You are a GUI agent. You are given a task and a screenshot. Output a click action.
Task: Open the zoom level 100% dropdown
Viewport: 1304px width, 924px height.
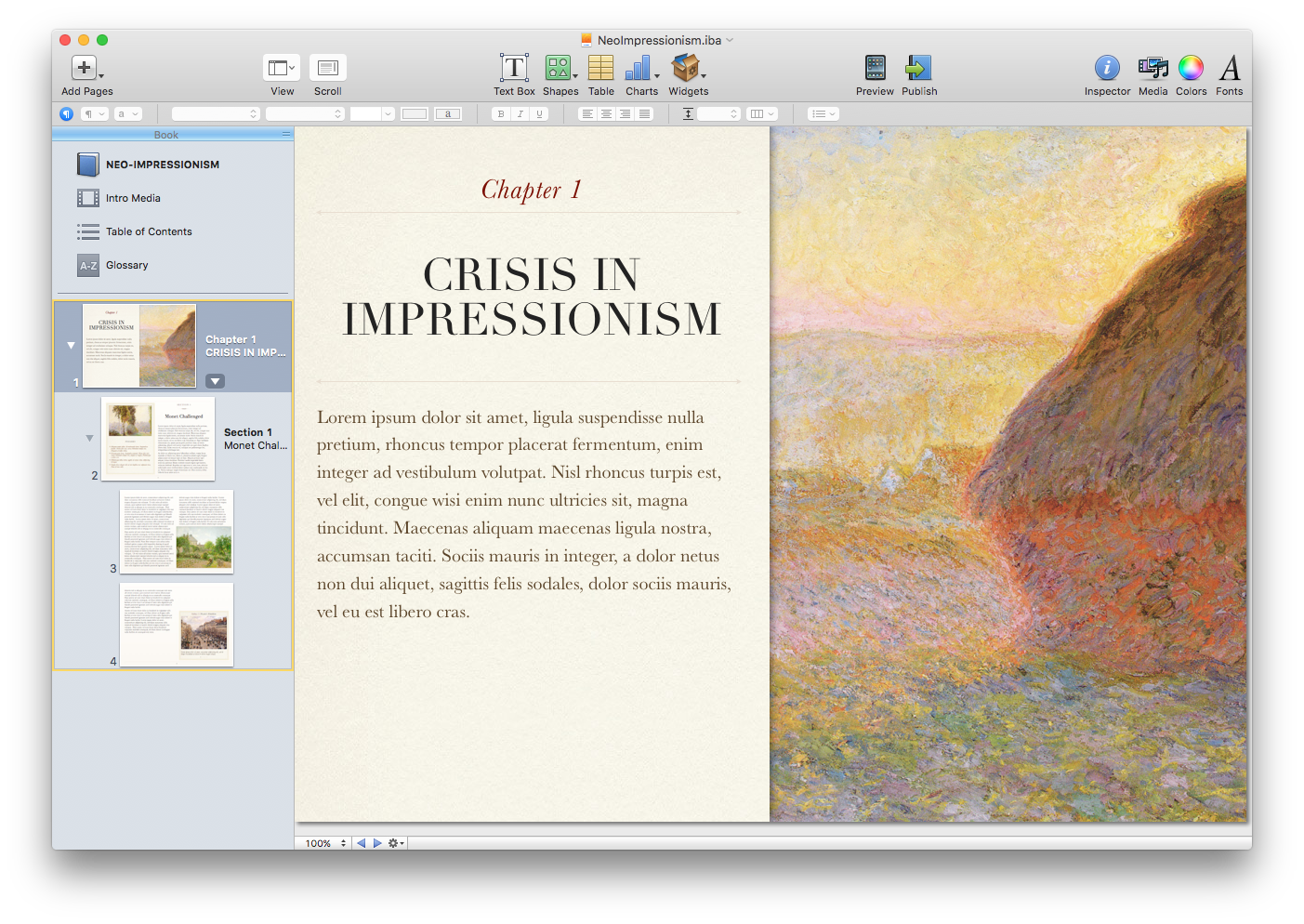(325, 843)
